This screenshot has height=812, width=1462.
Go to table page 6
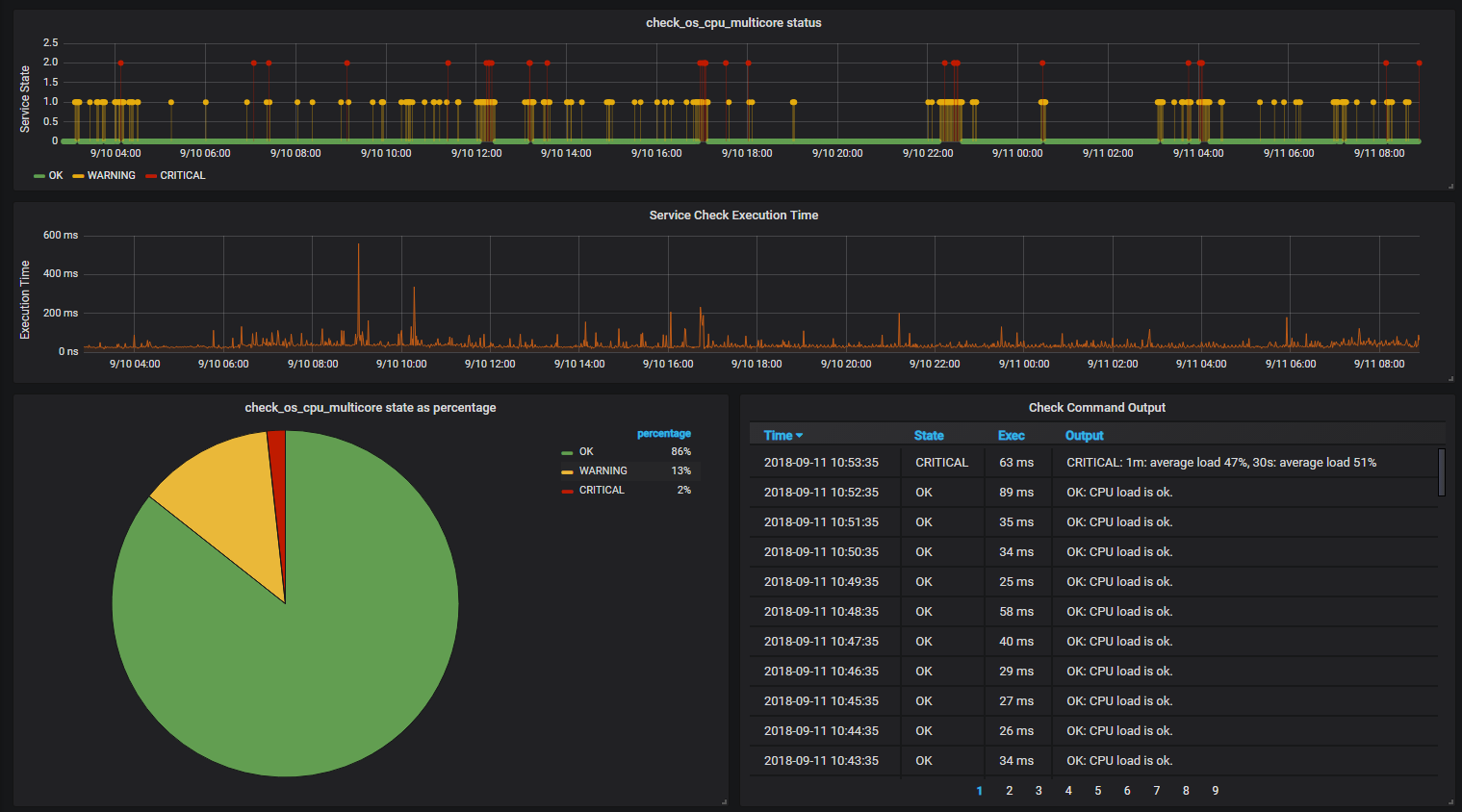[1127, 790]
